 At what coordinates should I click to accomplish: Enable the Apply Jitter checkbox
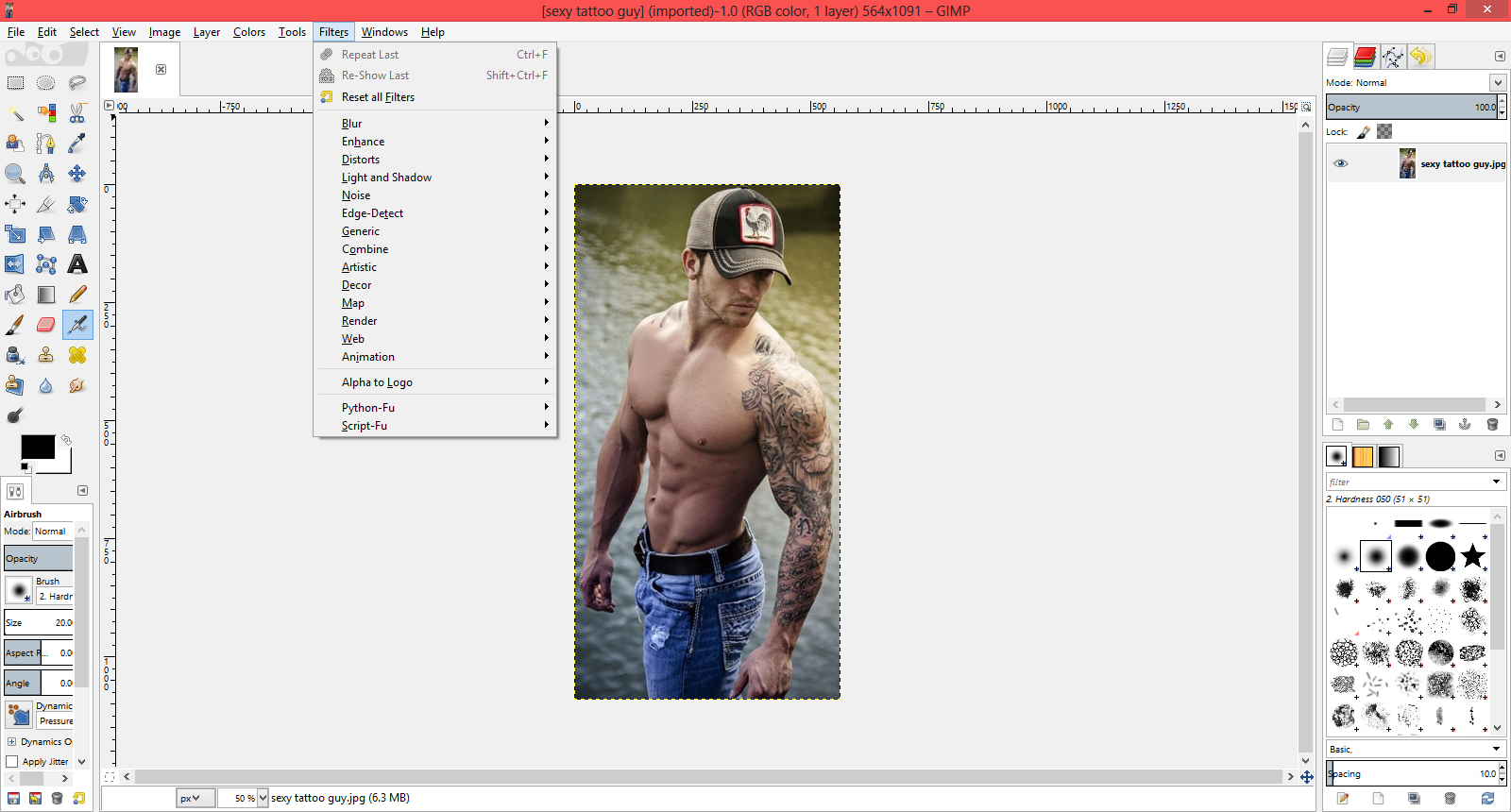click(12, 761)
